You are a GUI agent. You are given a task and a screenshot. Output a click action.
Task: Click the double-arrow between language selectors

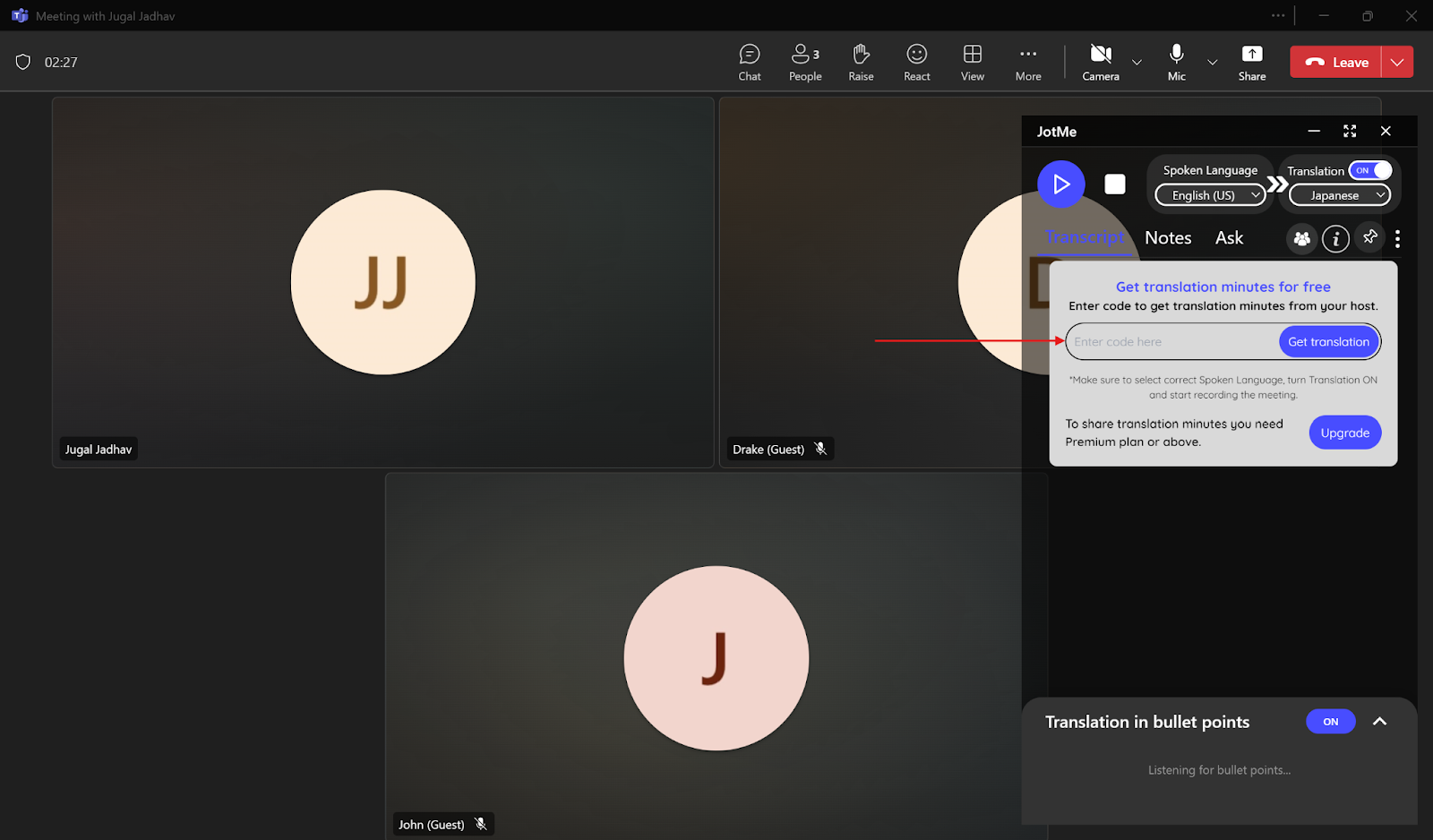(x=1277, y=184)
